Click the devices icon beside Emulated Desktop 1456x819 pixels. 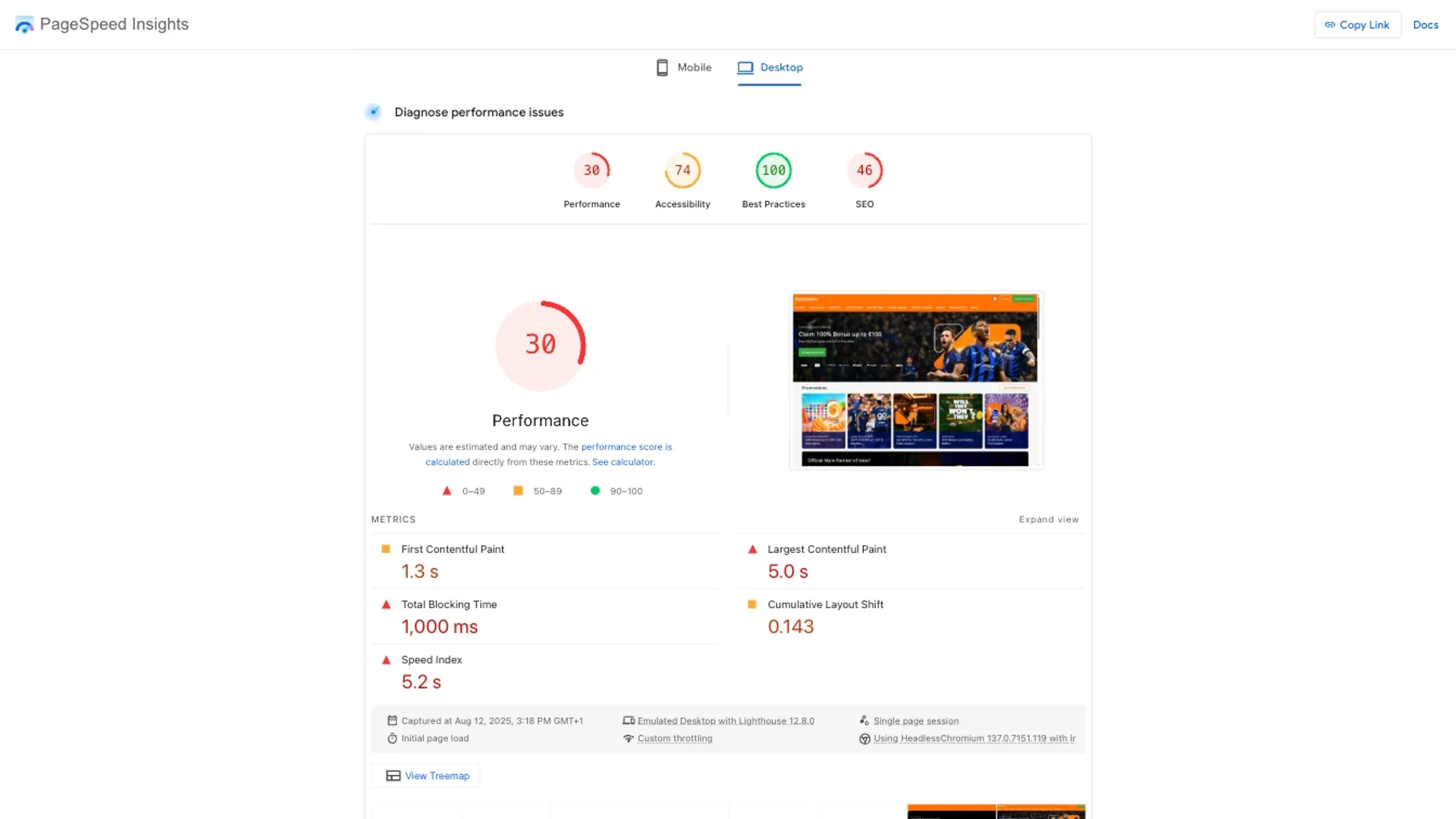tap(629, 720)
